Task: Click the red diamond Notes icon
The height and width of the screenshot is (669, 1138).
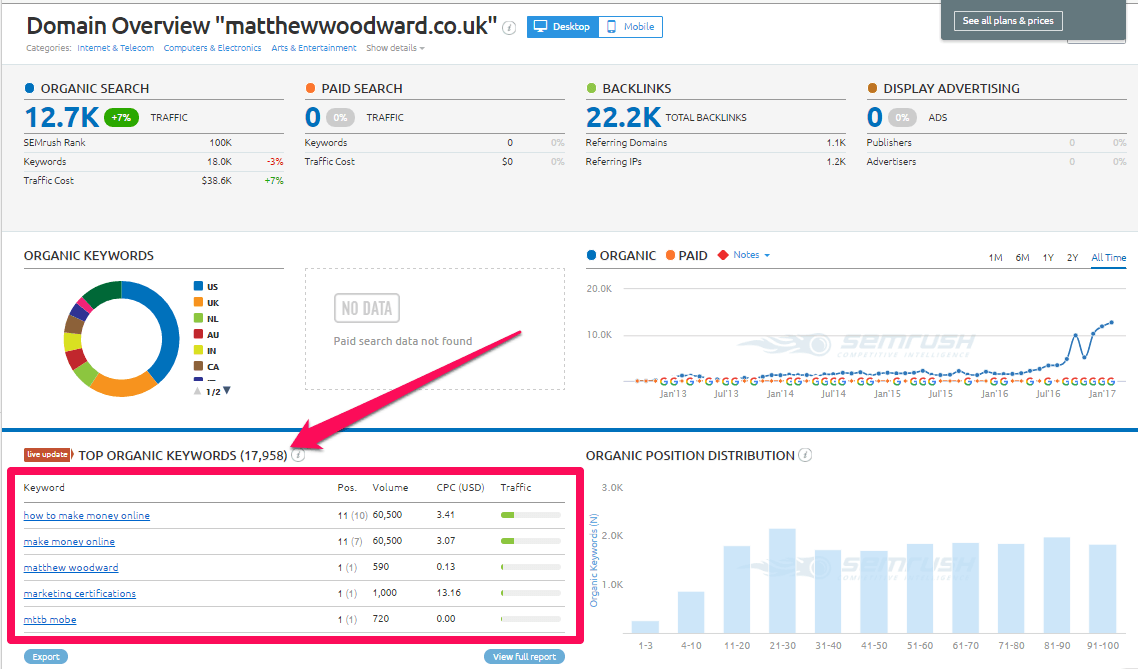Action: click(723, 255)
